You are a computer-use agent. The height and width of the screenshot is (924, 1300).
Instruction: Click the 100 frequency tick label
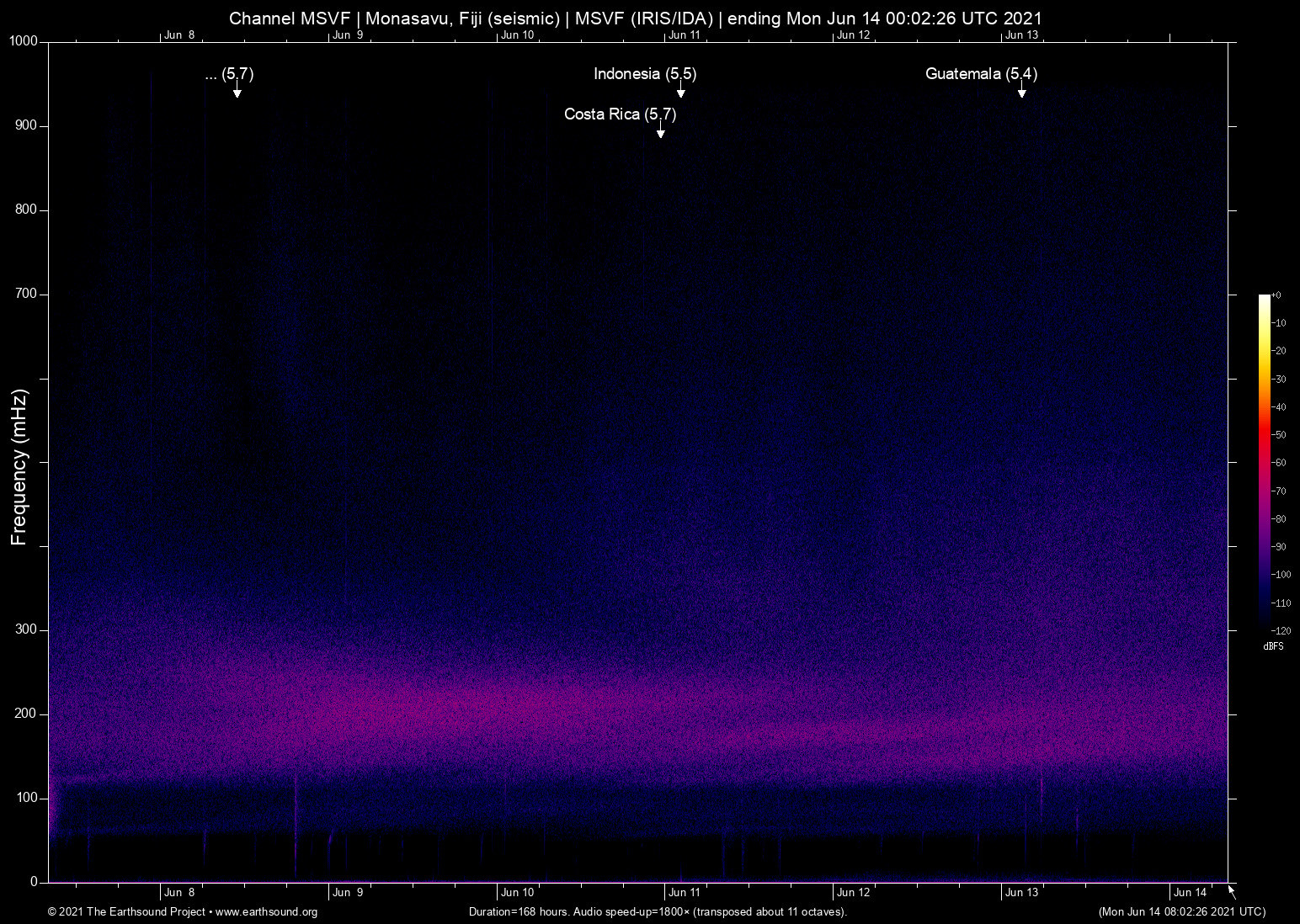(27, 798)
